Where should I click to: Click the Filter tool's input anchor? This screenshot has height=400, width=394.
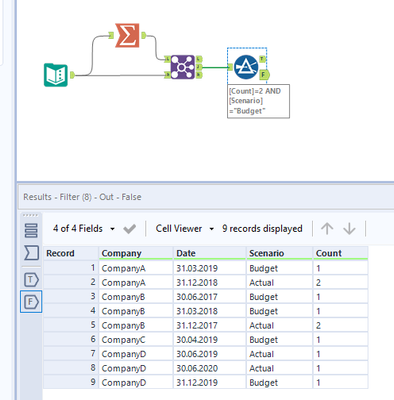pos(230,67)
